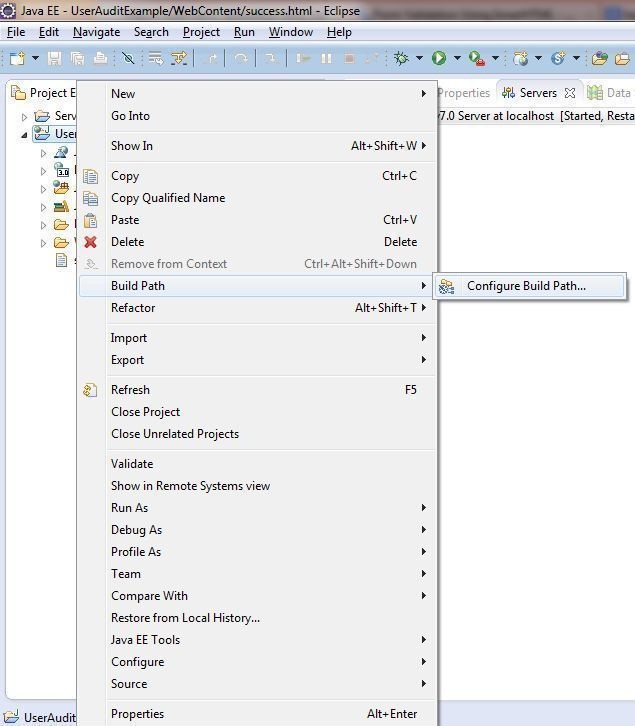Image resolution: width=635 pixels, height=726 pixels.
Task: Select New in the context menu
Action: click(257, 94)
